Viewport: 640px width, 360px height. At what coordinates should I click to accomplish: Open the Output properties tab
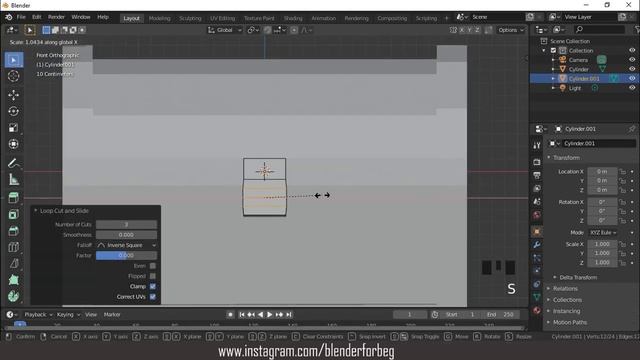coord(537,176)
